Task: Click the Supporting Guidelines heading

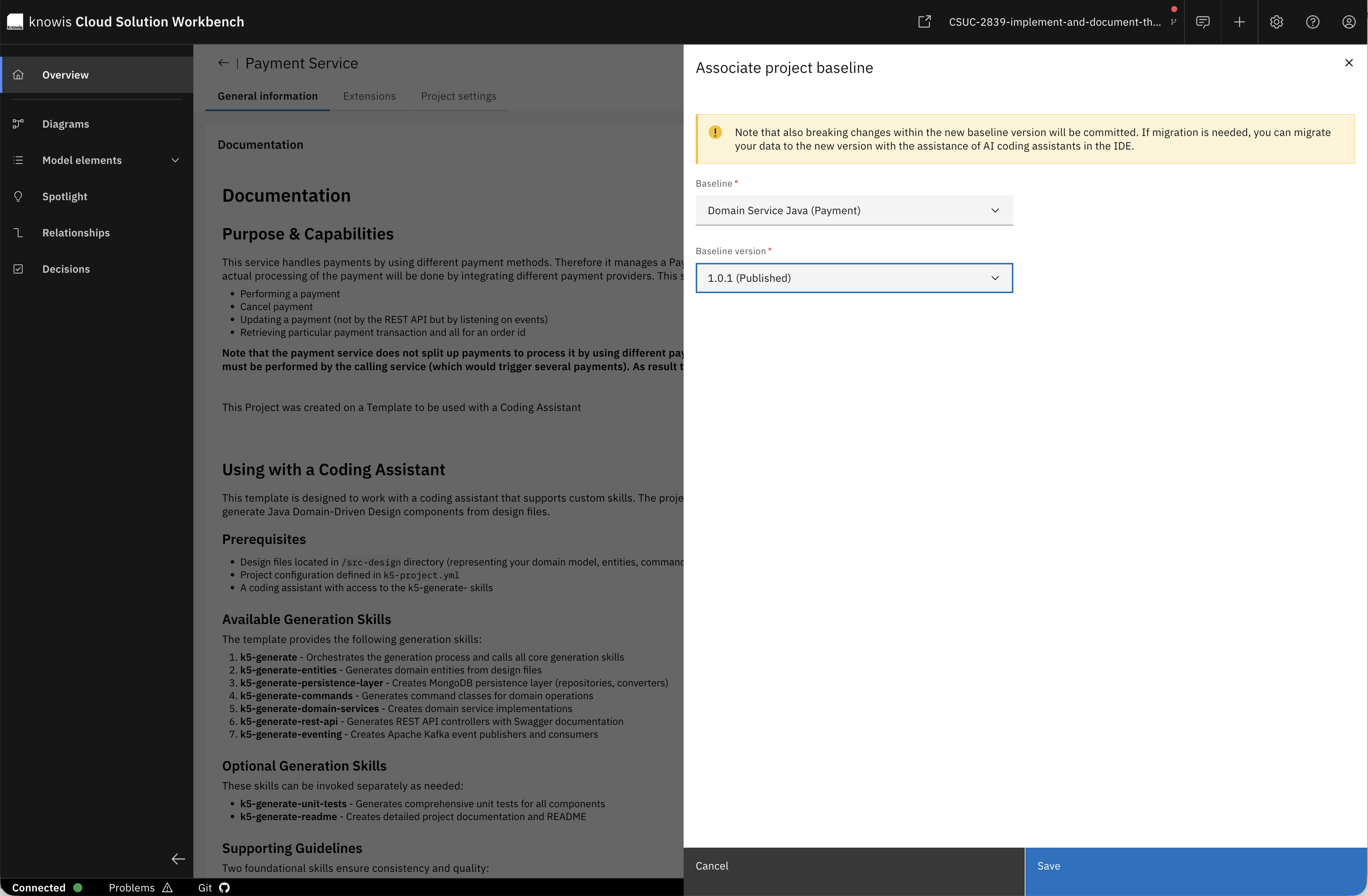Action: coord(292,848)
